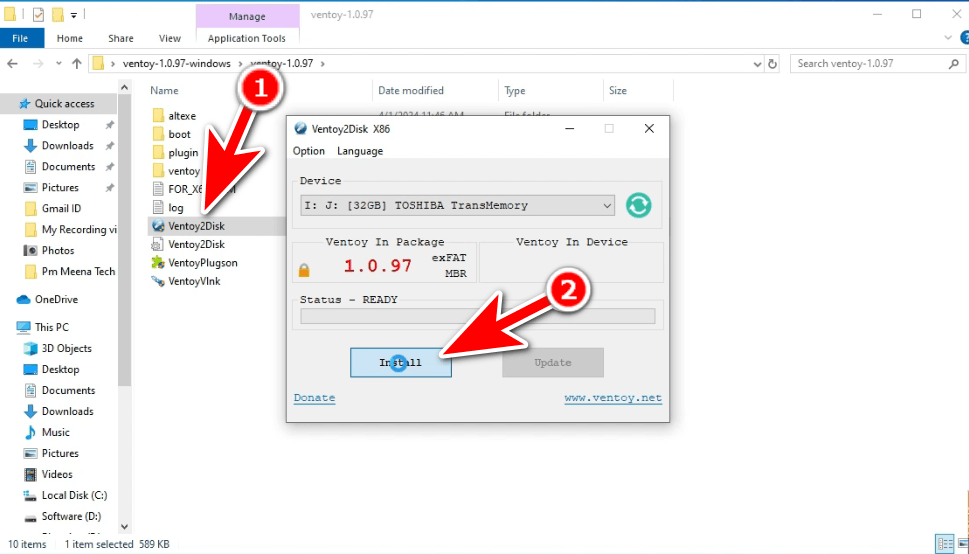Viewport: 969px width, 554px height.
Task: Open Software (D:) drive
Action: click(x=71, y=516)
